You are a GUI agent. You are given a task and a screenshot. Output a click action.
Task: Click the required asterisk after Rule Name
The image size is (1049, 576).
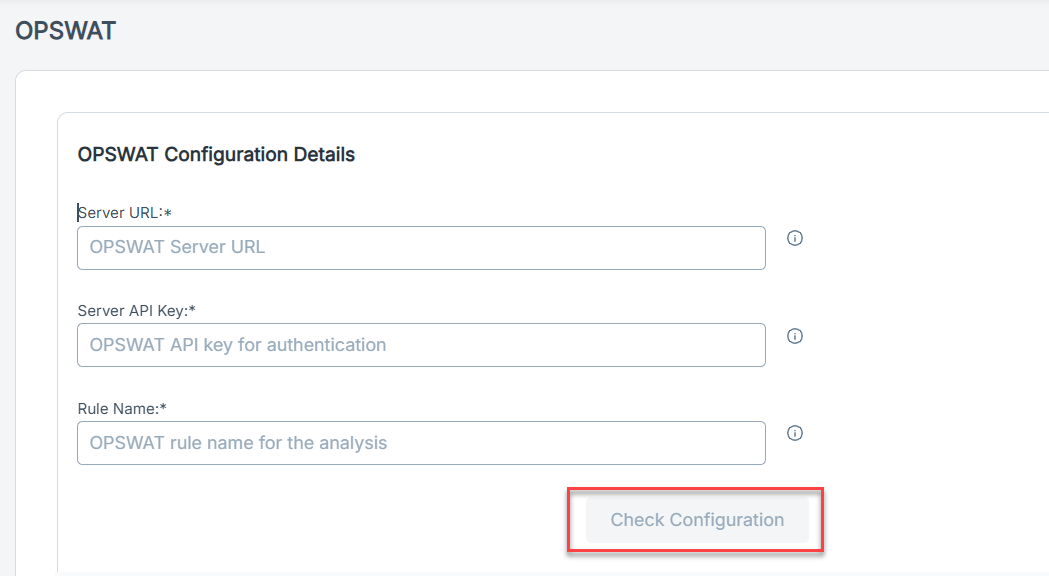point(163,407)
